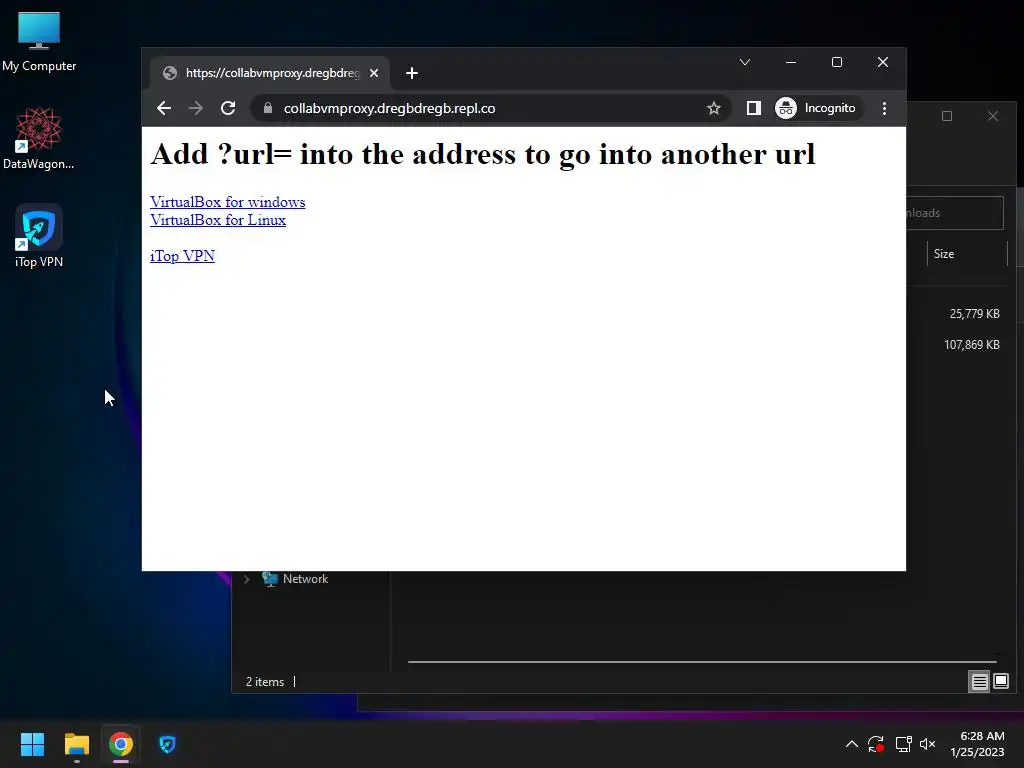Maximize the File Explorer window
The height and width of the screenshot is (768, 1024).
point(947,116)
